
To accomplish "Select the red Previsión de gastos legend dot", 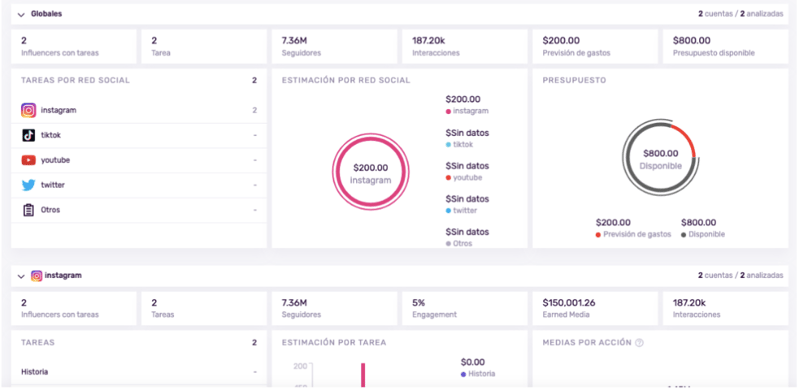I will (x=598, y=235).
